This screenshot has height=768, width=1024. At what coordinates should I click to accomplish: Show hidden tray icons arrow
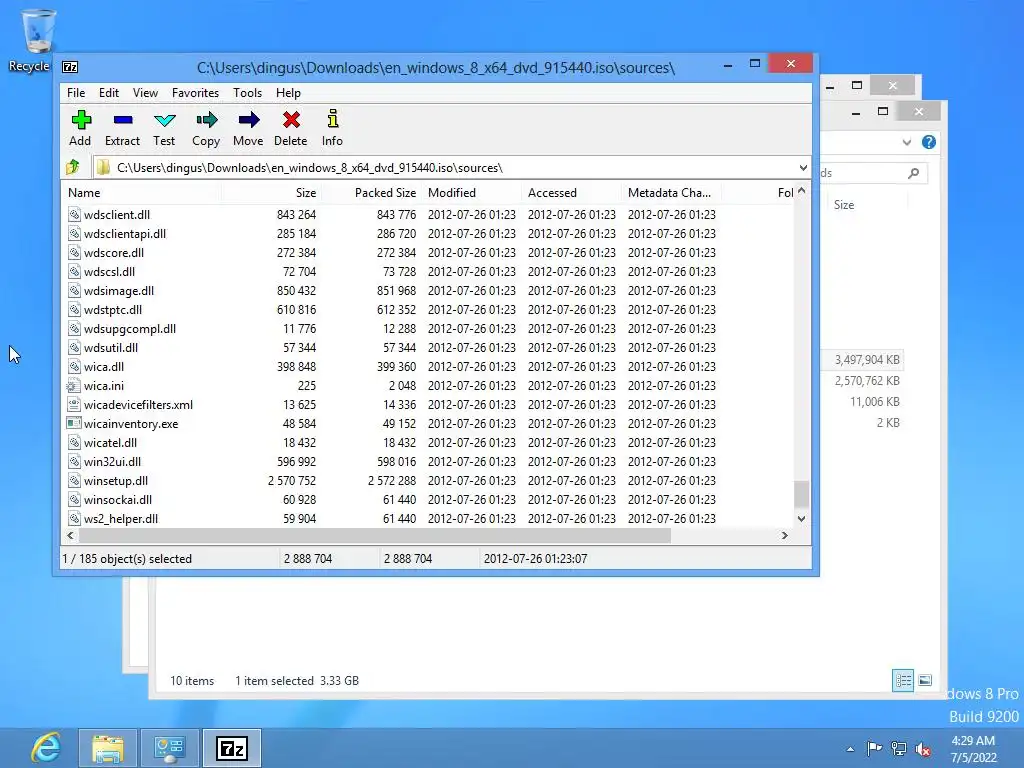tap(850, 749)
